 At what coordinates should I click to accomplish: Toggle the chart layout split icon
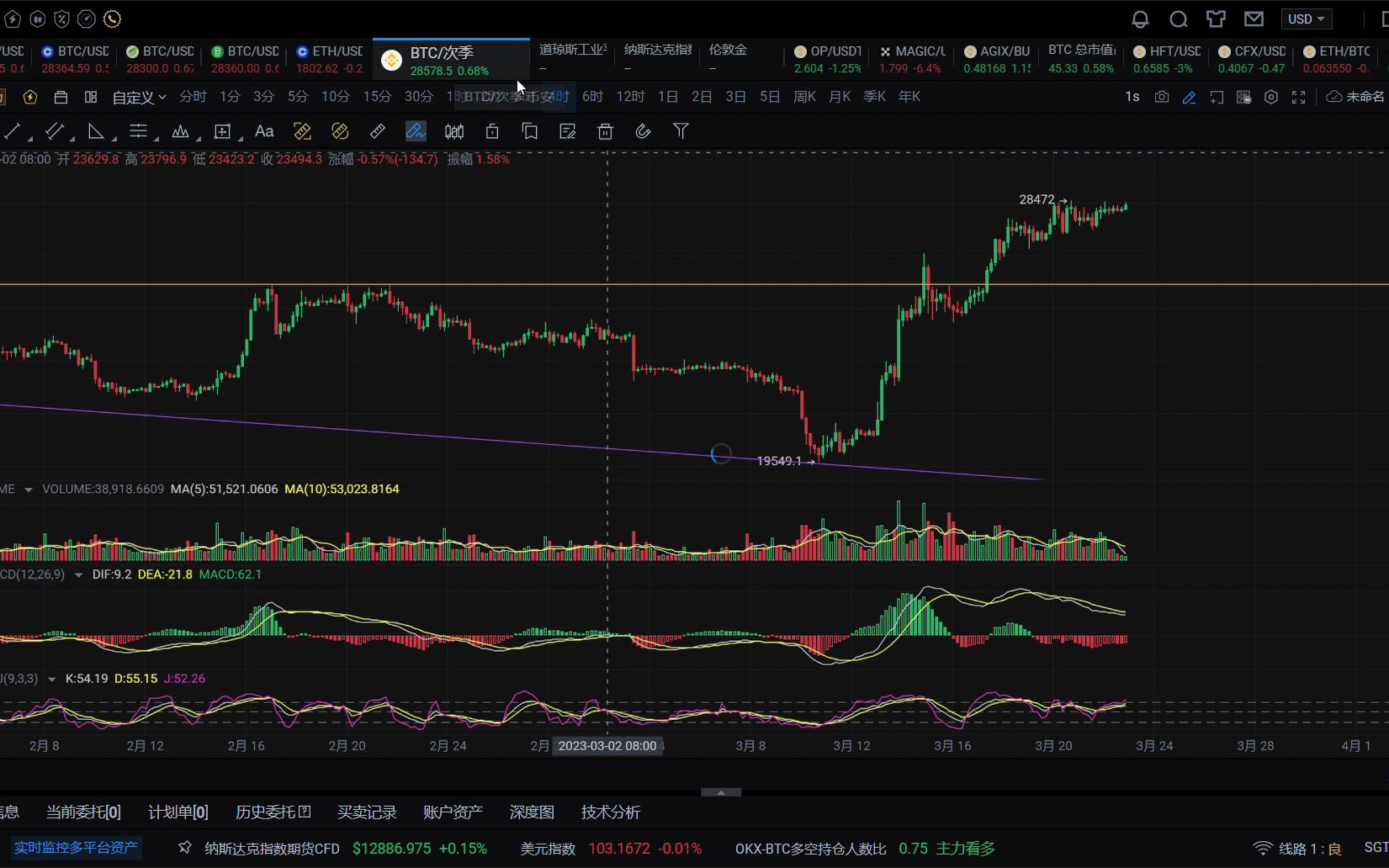click(91, 97)
